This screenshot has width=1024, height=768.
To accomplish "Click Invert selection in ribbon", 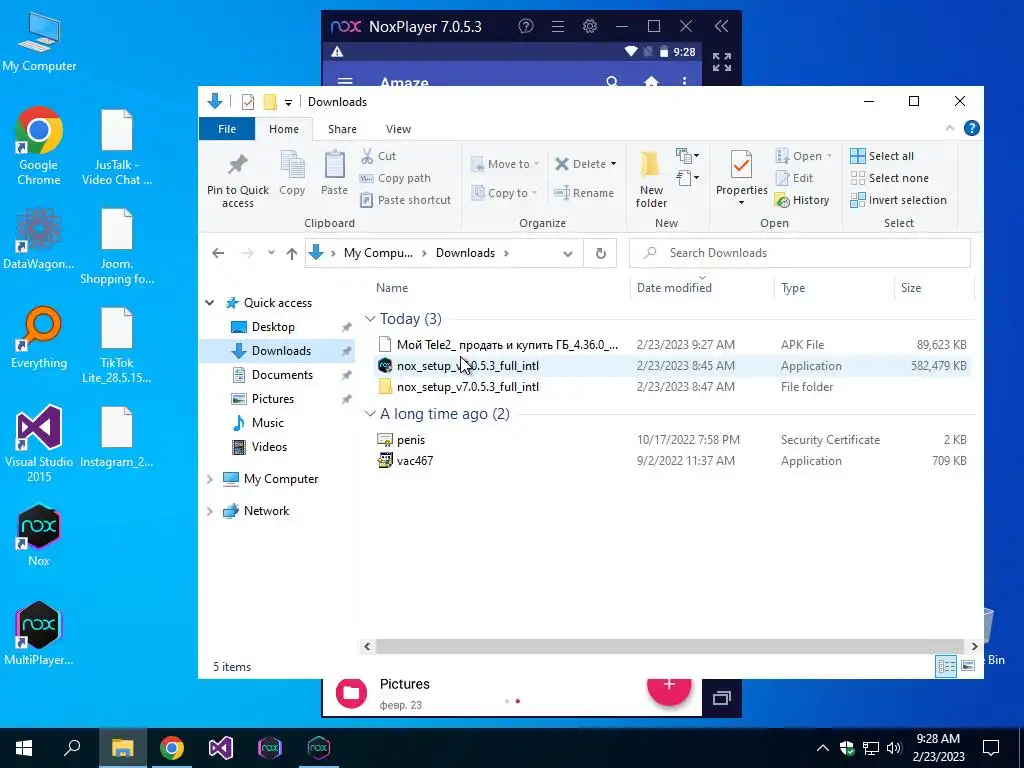I will (899, 200).
